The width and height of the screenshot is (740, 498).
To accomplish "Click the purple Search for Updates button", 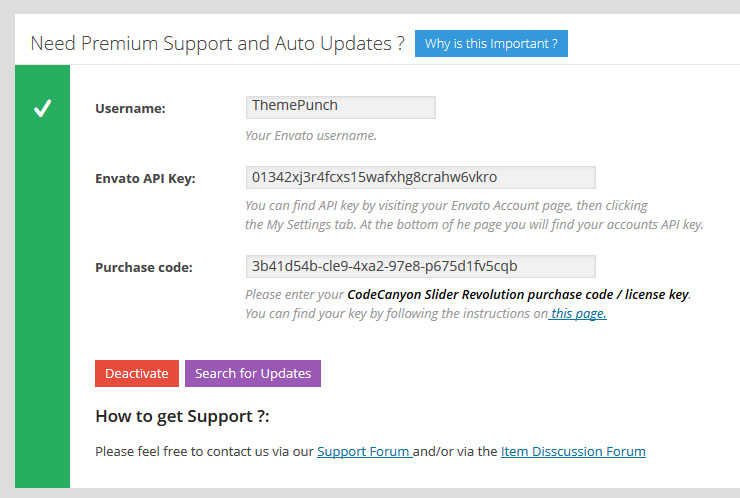I will click(252, 373).
